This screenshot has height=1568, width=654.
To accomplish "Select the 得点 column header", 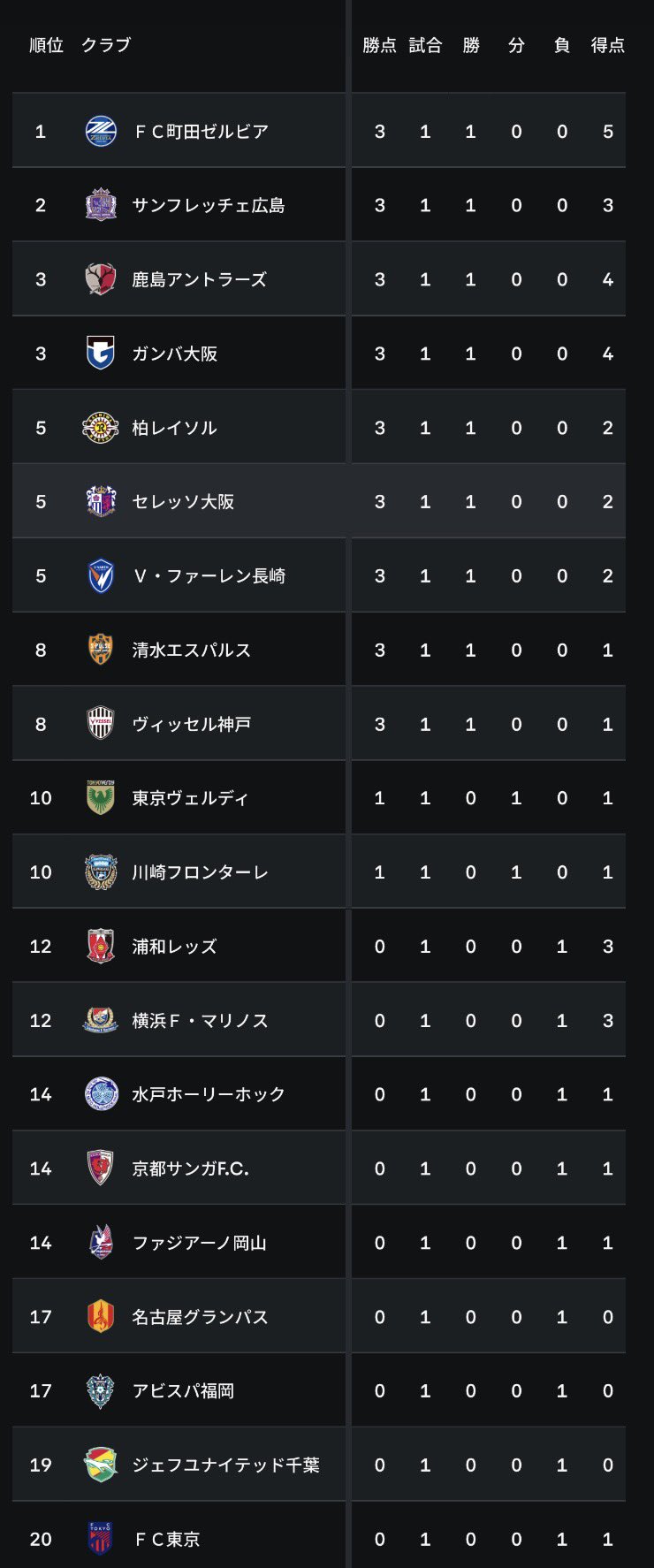I will pyautogui.click(x=608, y=45).
